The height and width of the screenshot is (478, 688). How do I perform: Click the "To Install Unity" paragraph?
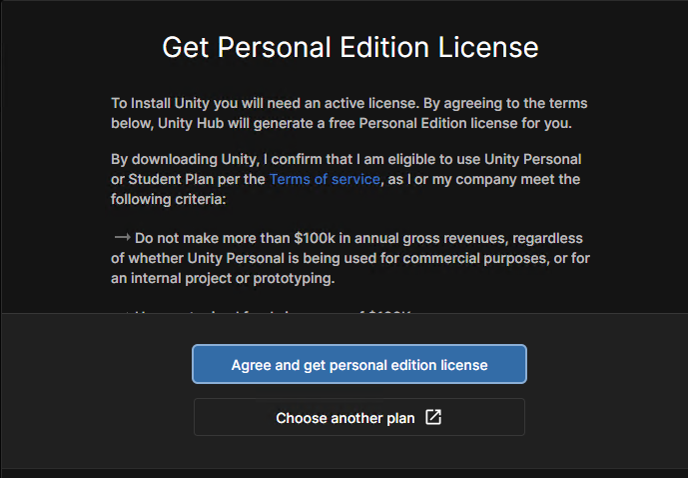point(349,113)
